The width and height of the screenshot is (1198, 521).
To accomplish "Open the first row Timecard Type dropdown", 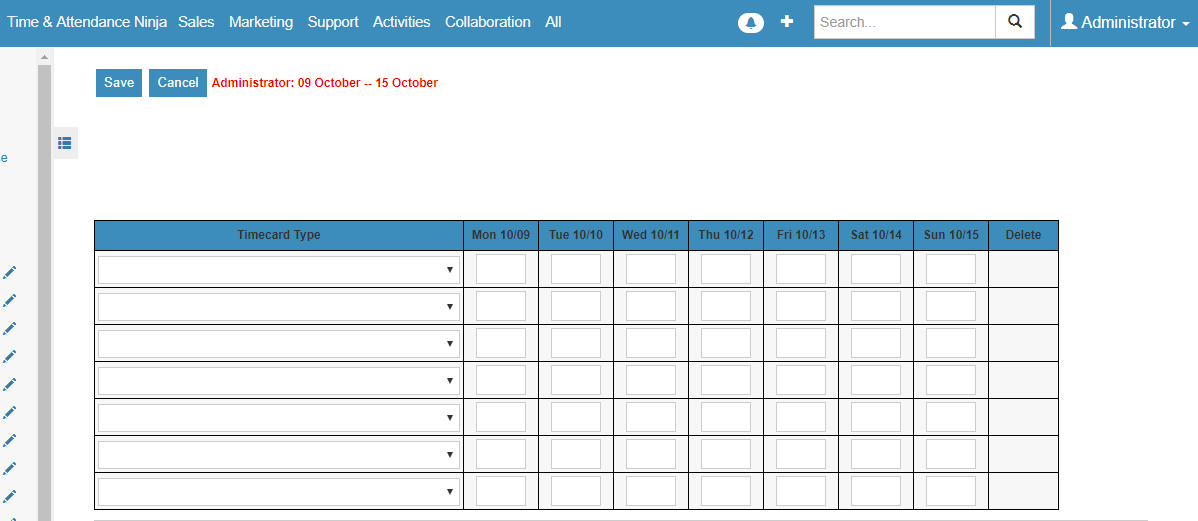I will tap(279, 270).
